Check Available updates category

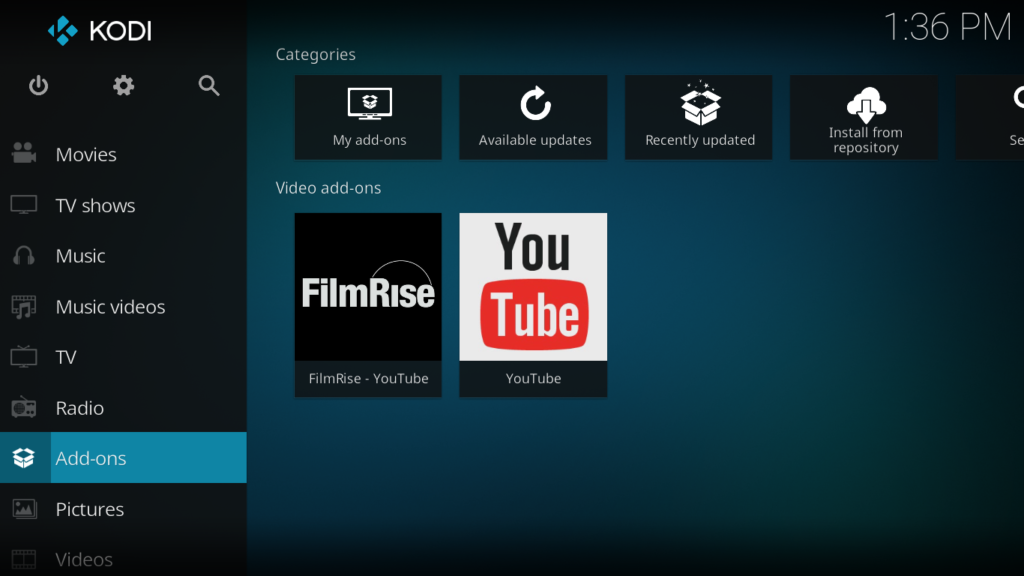pos(534,118)
